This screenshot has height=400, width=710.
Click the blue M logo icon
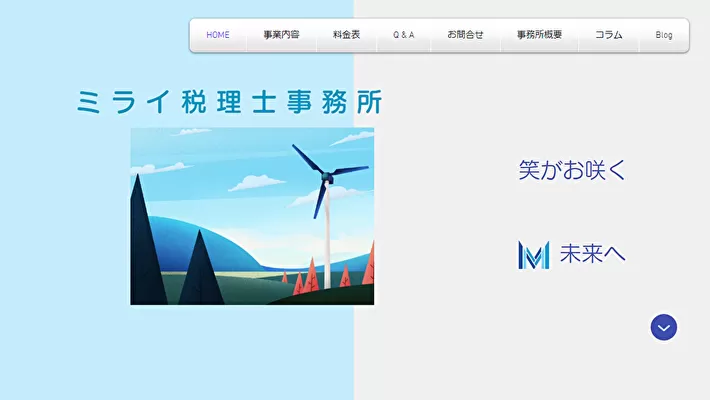pos(534,255)
